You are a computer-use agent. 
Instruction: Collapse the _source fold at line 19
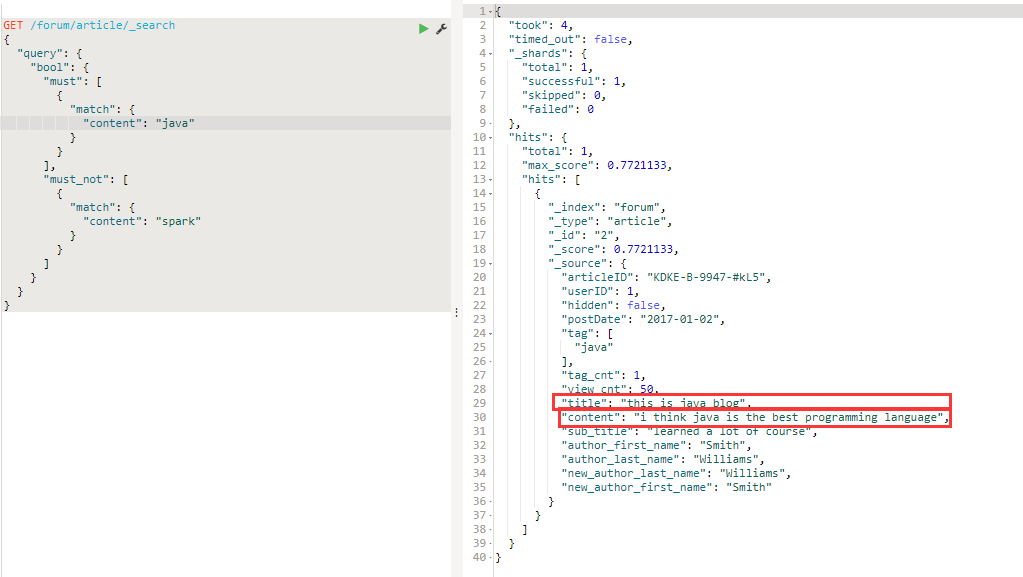(491, 264)
